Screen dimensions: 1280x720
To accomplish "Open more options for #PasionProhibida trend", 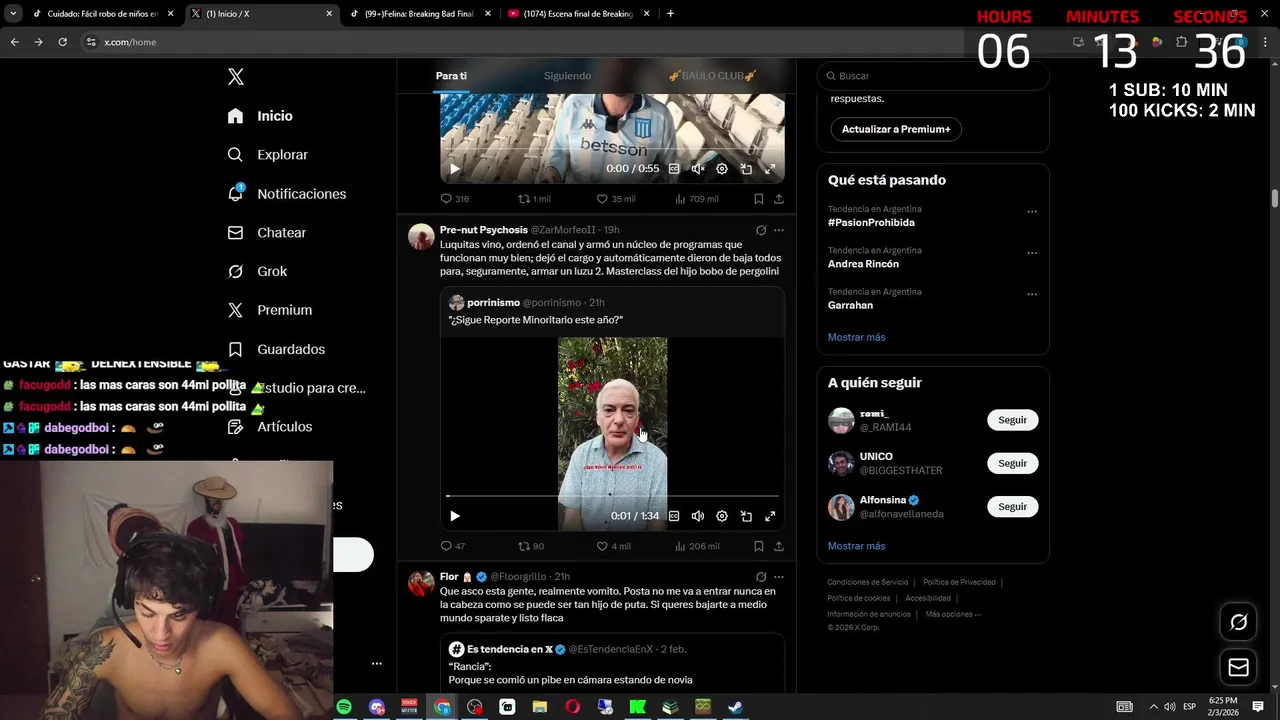I will tap(1032, 212).
